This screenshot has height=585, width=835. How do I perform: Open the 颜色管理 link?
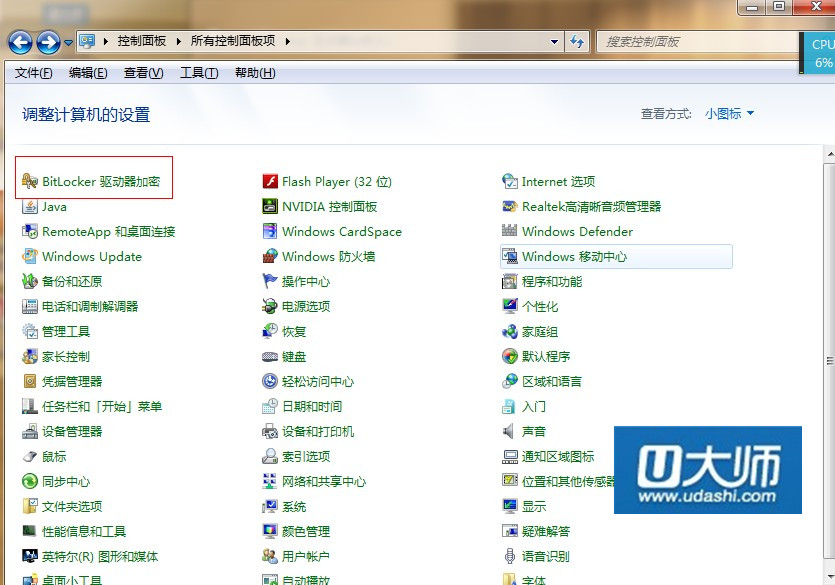306,532
